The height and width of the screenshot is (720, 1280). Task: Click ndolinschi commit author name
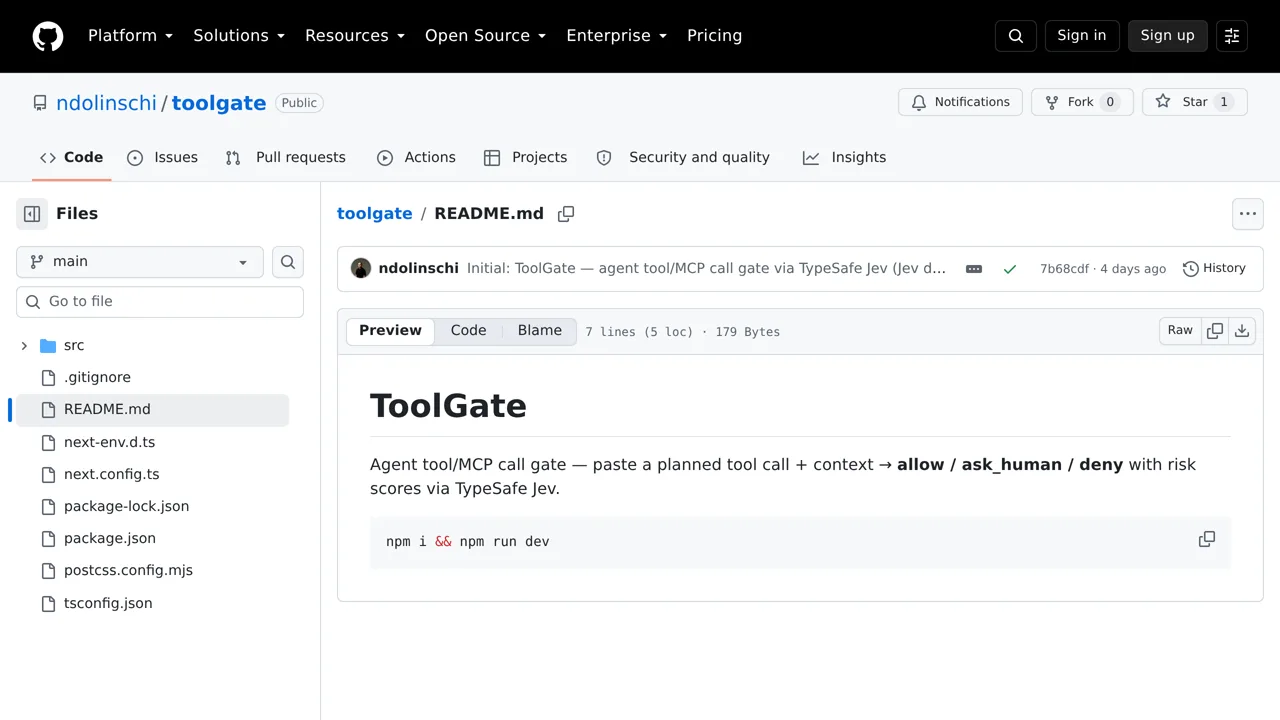point(419,269)
